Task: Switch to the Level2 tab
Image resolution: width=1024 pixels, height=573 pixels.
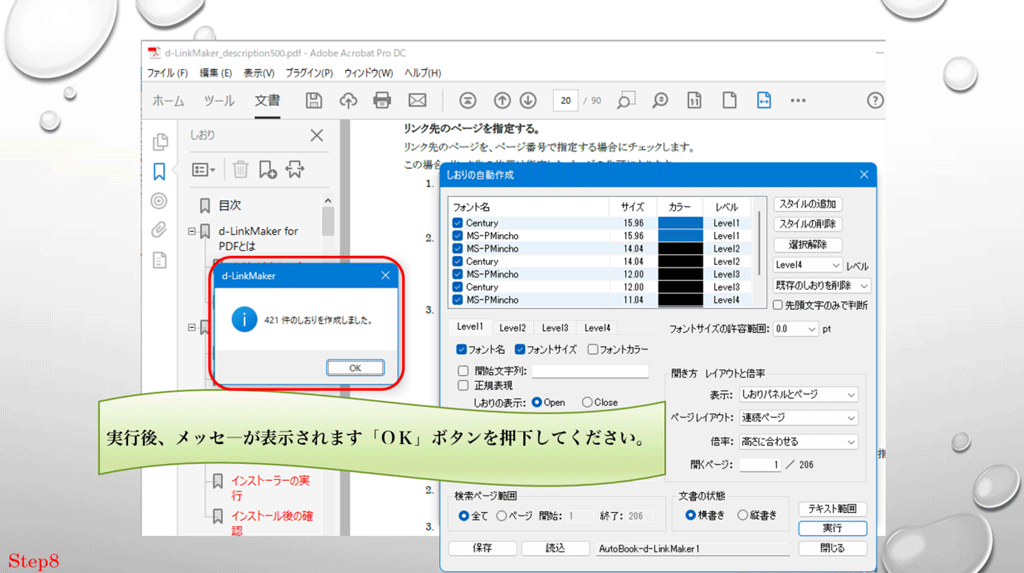Action: [512, 327]
